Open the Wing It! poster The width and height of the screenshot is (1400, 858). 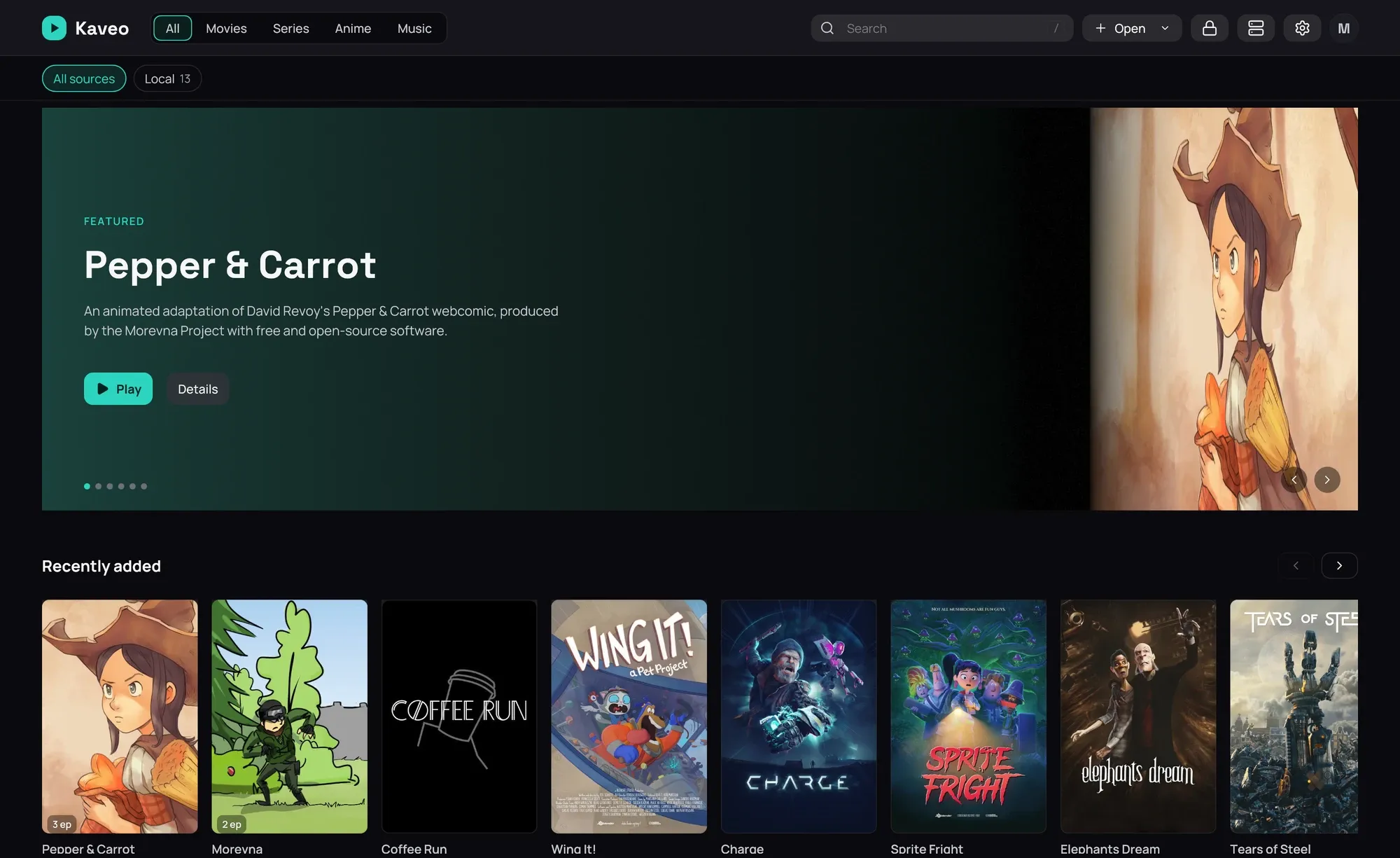(x=629, y=716)
